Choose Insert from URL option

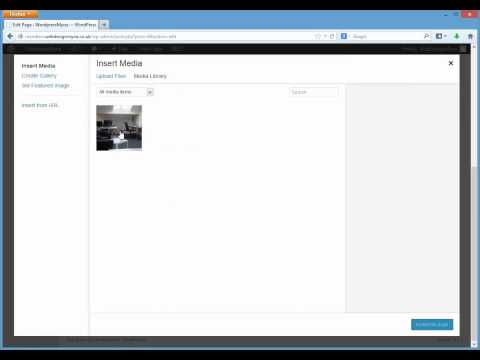(x=40, y=105)
